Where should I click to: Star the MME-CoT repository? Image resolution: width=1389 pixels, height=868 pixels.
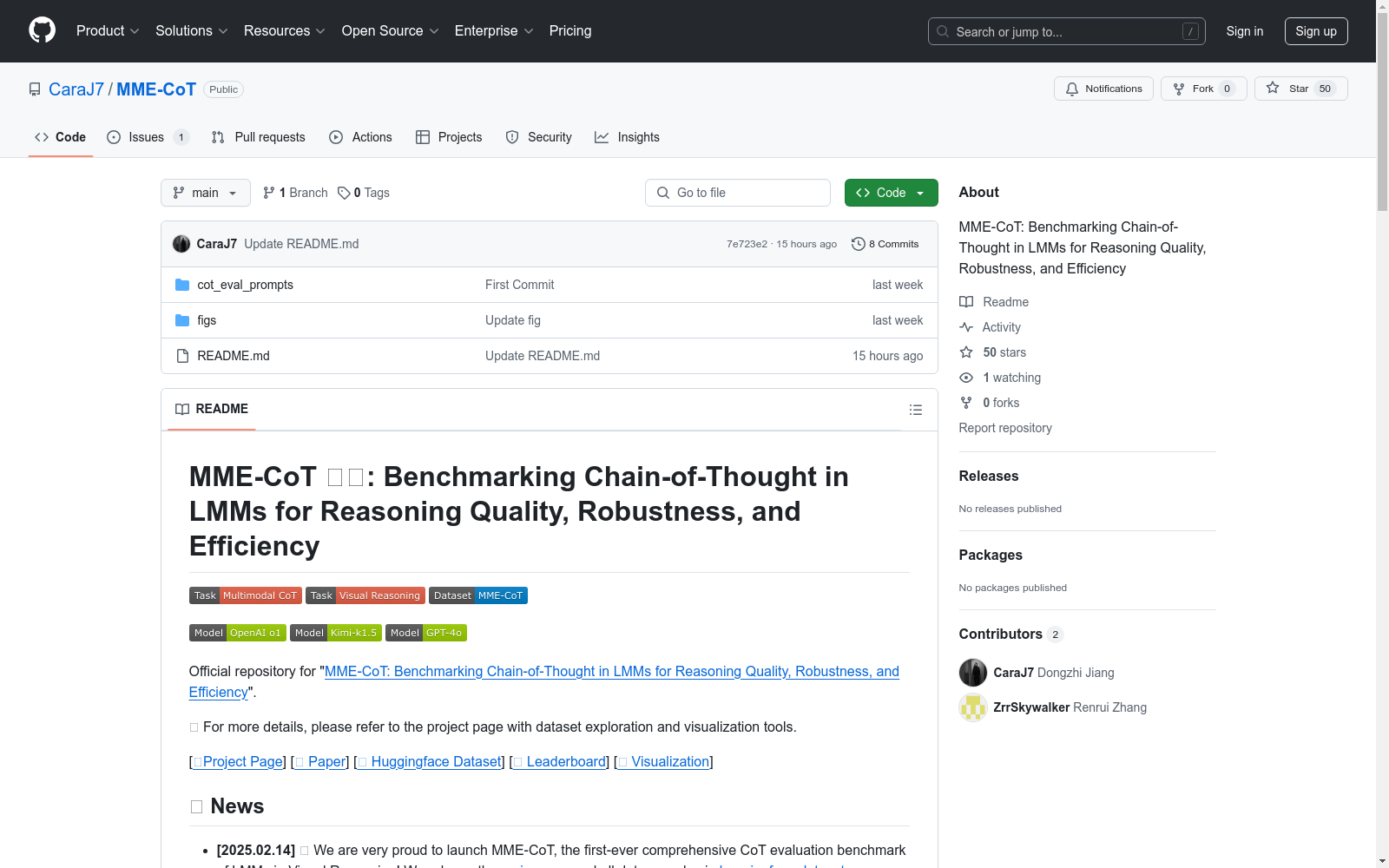1300,89
